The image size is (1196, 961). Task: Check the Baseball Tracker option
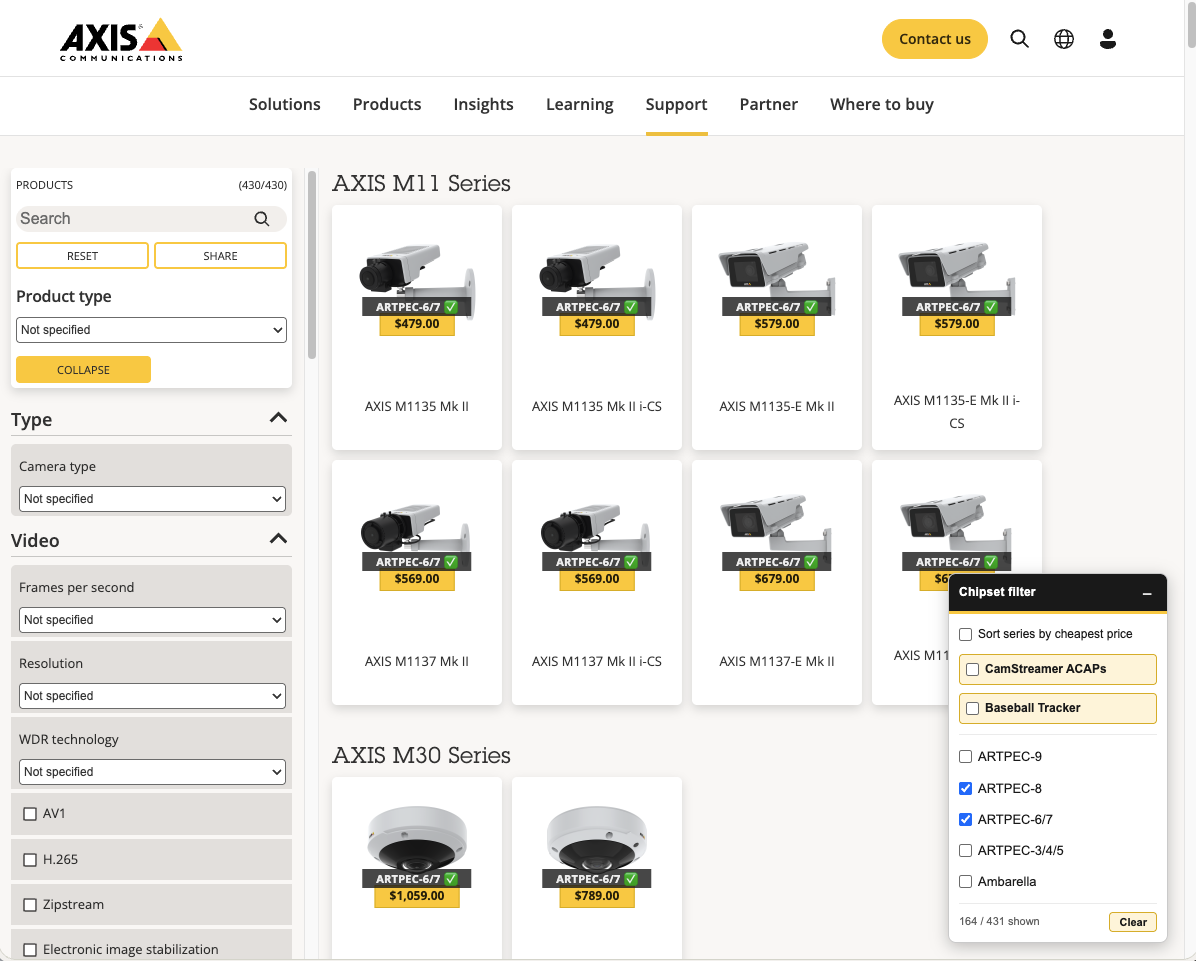973,709
